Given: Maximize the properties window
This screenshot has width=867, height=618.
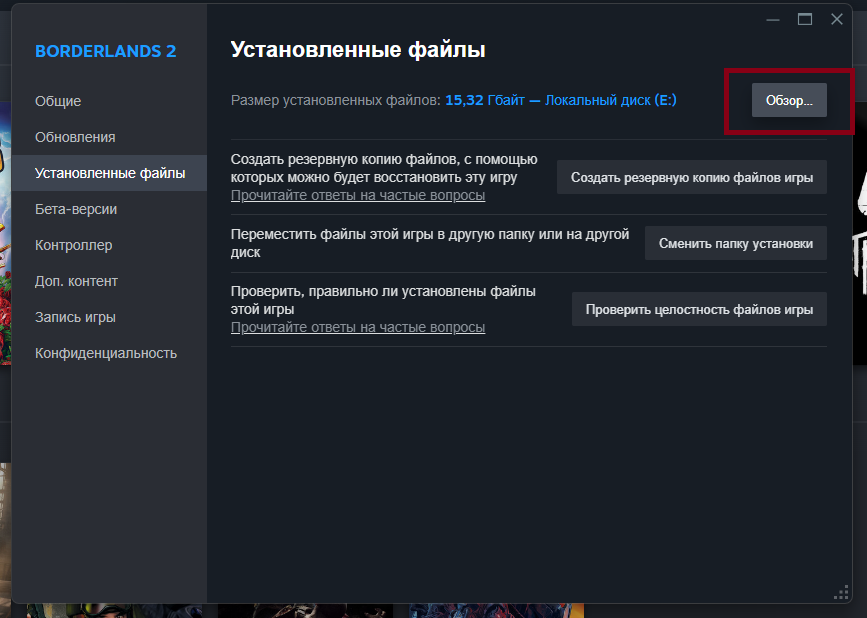Looking at the screenshot, I should coord(805,19).
